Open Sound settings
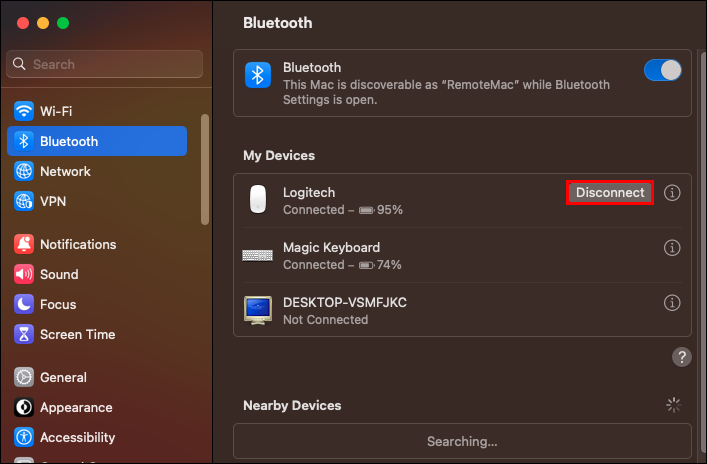The width and height of the screenshot is (707, 464). (x=59, y=274)
